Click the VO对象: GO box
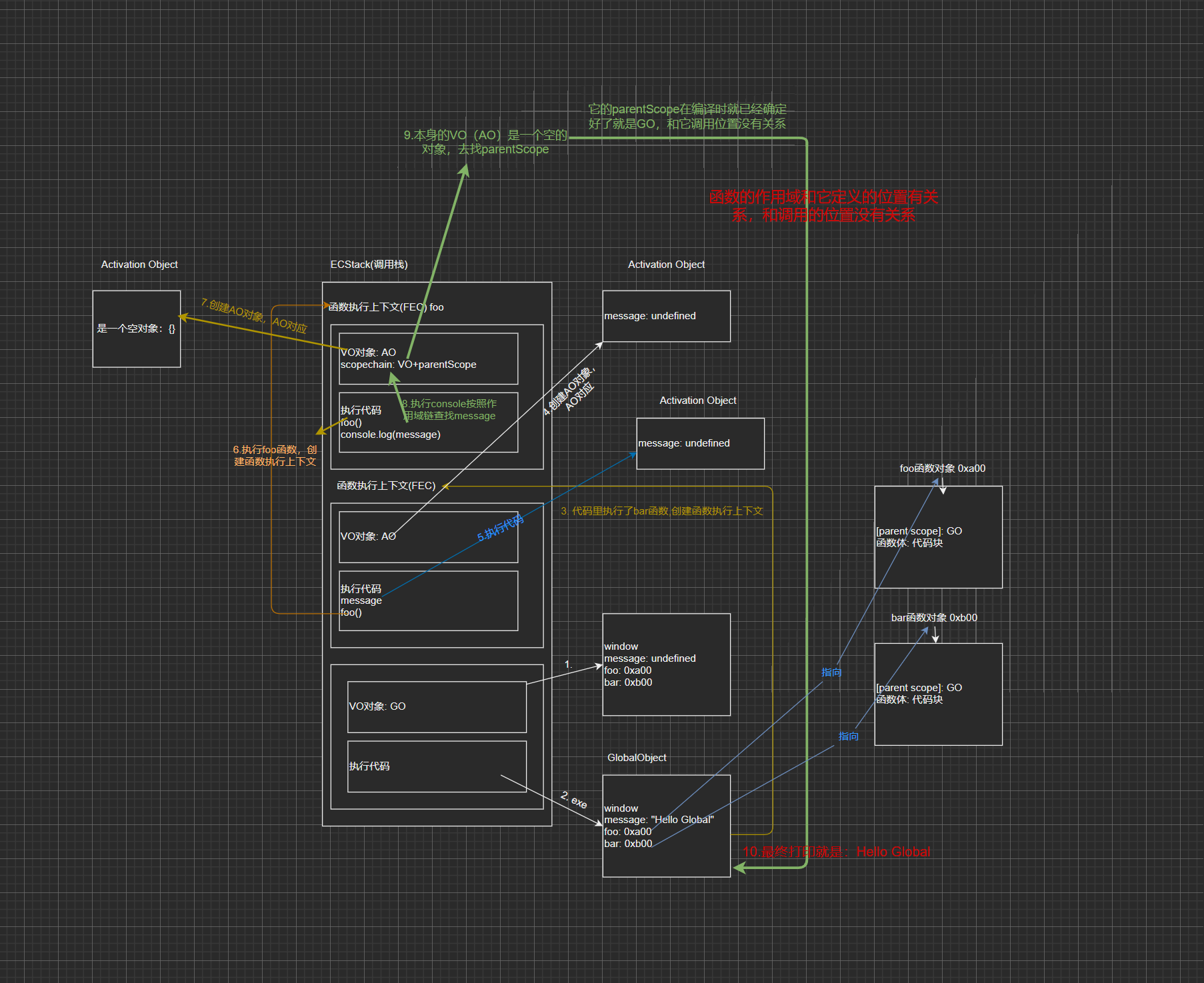This screenshot has width=1204, height=983. [x=437, y=706]
